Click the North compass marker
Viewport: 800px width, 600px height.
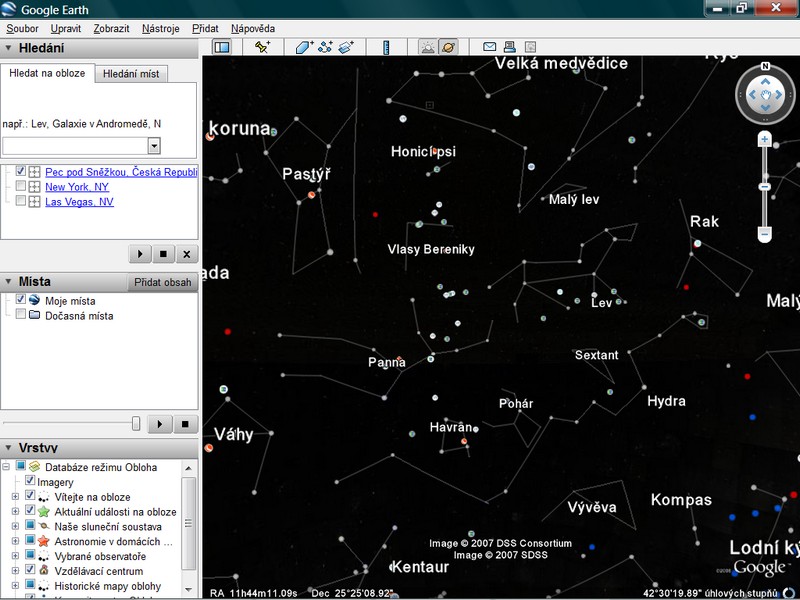click(765, 66)
